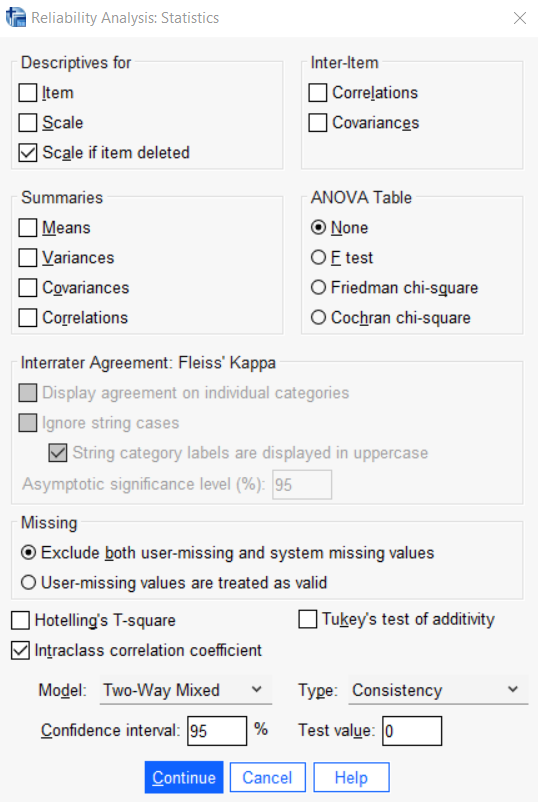Tick the Inter-Item Covariances box
This screenshot has width=538, height=802.
318,123
